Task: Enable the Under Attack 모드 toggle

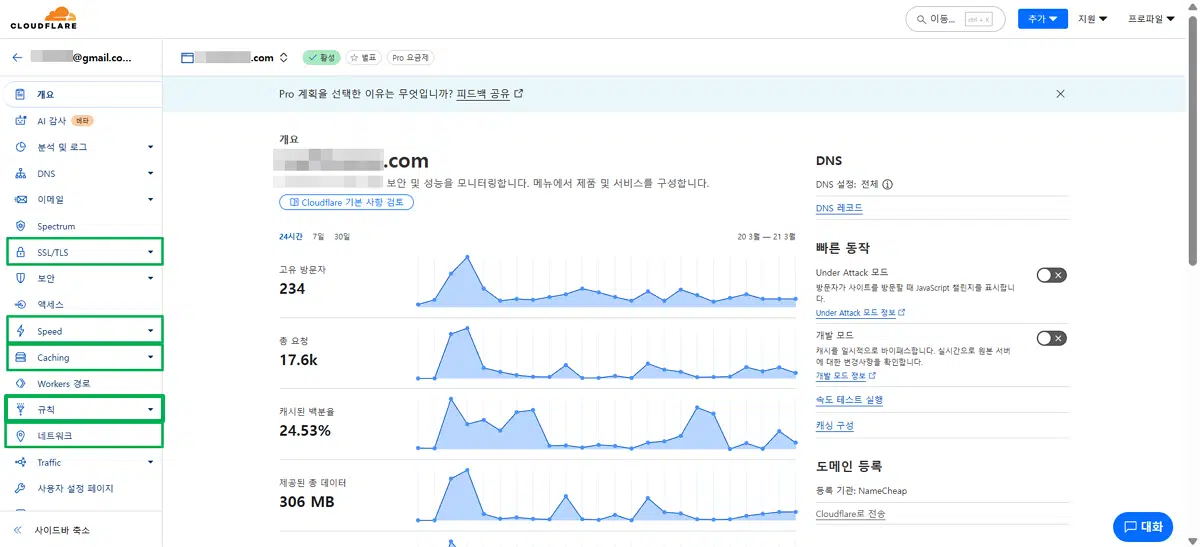Action: [1051, 275]
